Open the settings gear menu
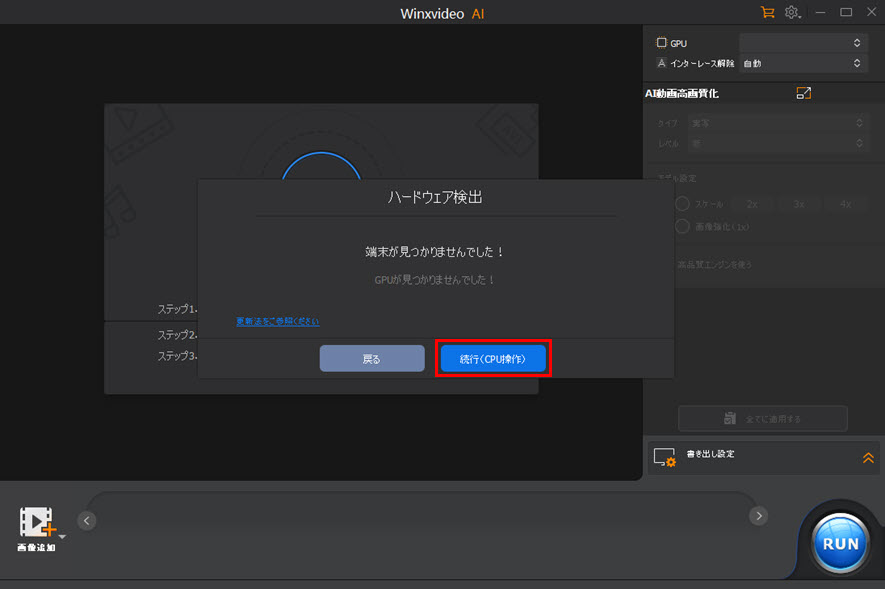This screenshot has width=885, height=589. click(792, 13)
